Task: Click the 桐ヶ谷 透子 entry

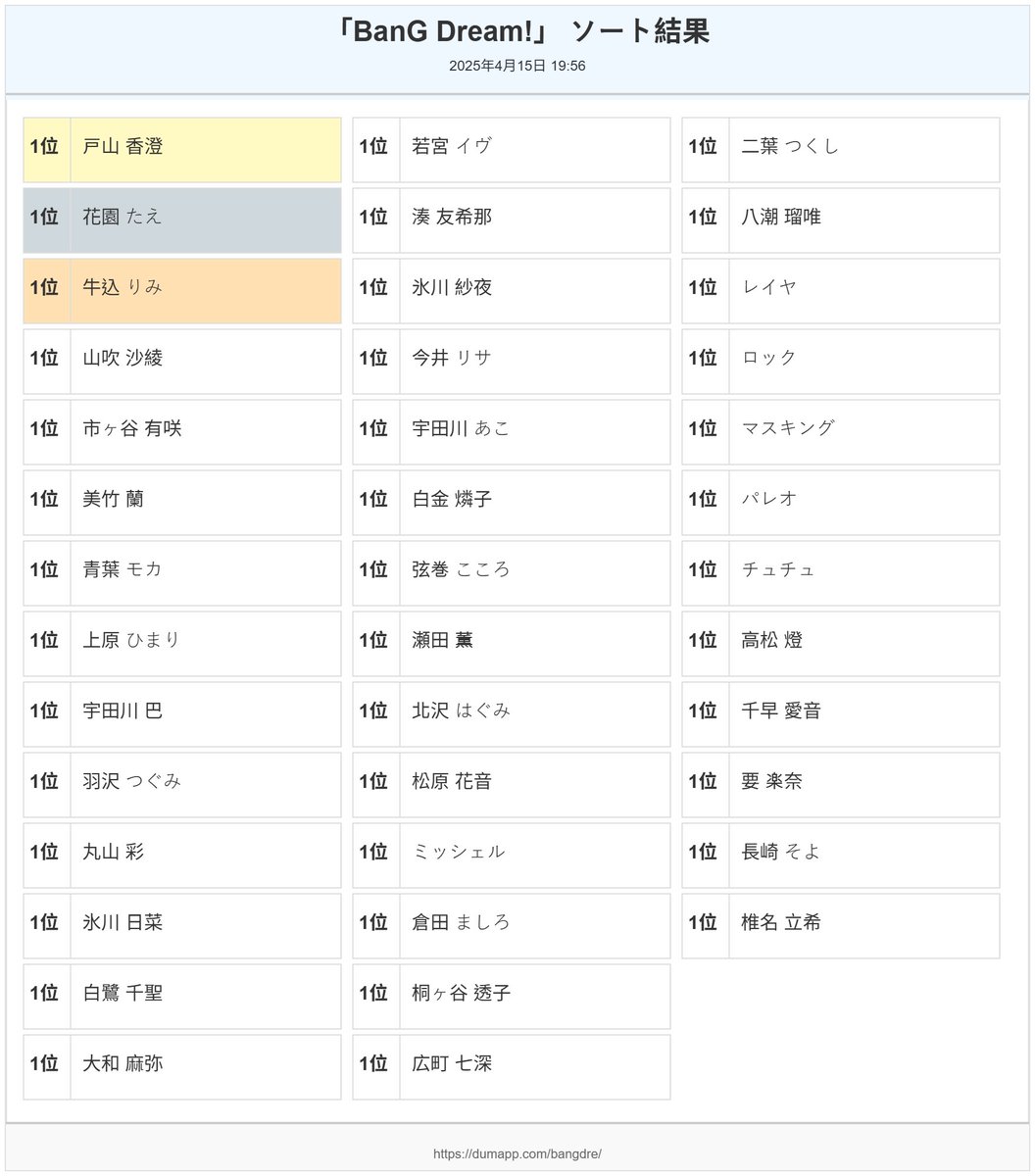Action: pyautogui.click(x=512, y=997)
